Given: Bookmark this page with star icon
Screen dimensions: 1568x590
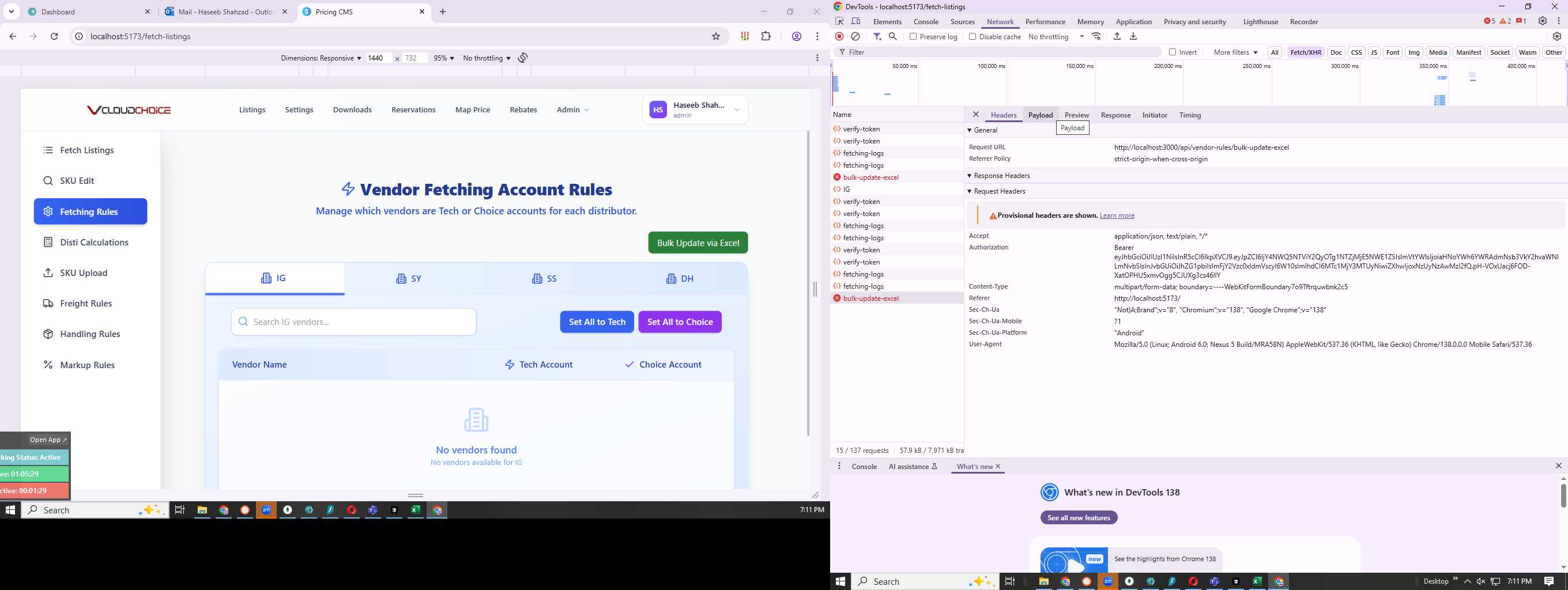Looking at the screenshot, I should click(x=716, y=36).
